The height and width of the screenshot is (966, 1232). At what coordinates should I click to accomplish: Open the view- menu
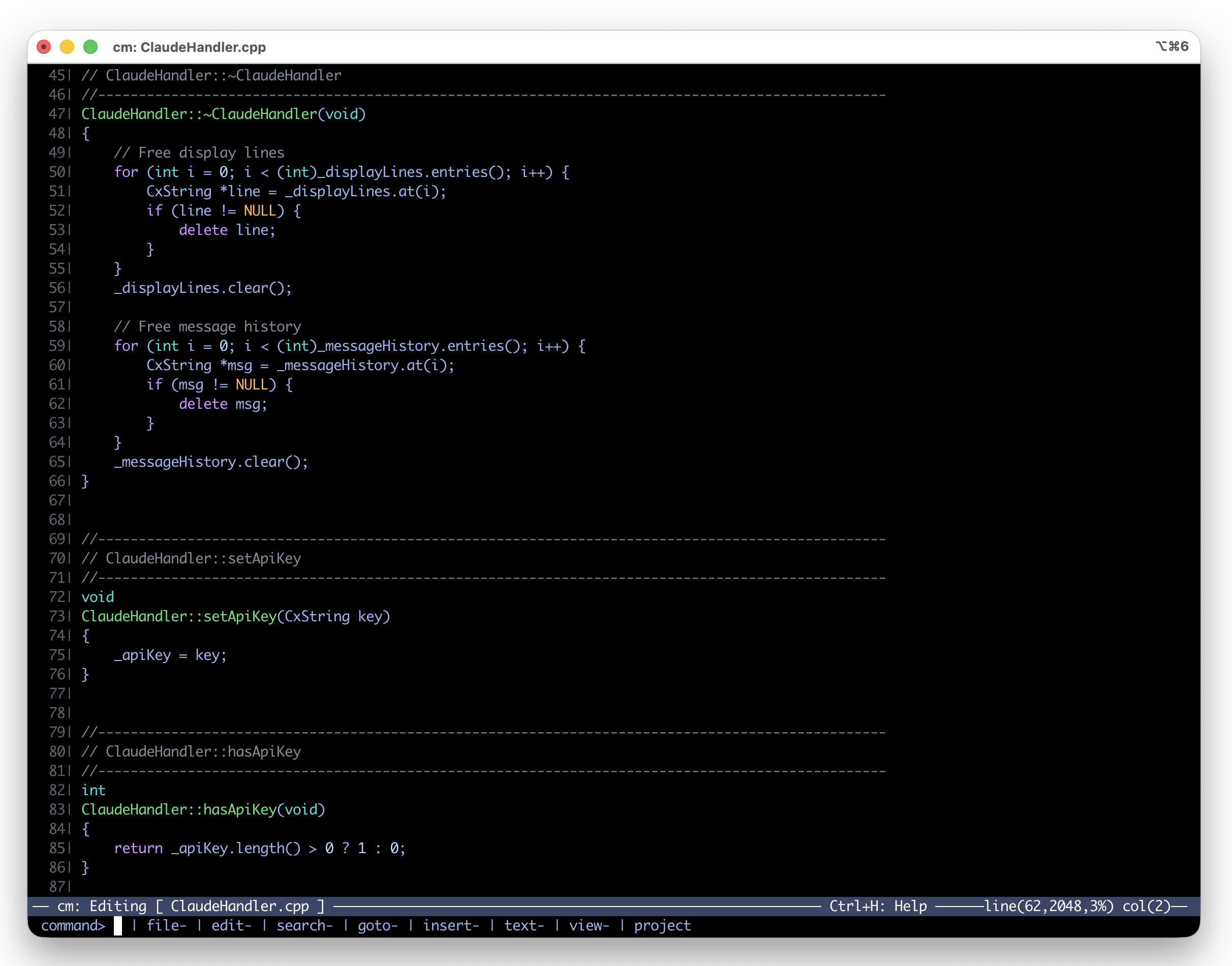590,926
